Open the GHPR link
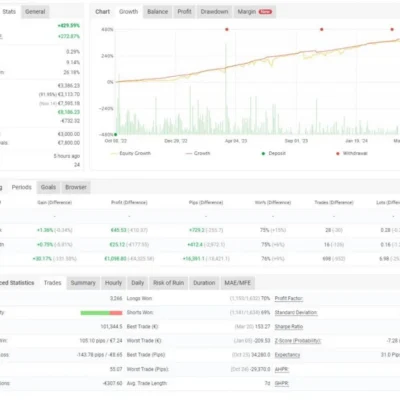The width and height of the screenshot is (400, 400). (282, 383)
